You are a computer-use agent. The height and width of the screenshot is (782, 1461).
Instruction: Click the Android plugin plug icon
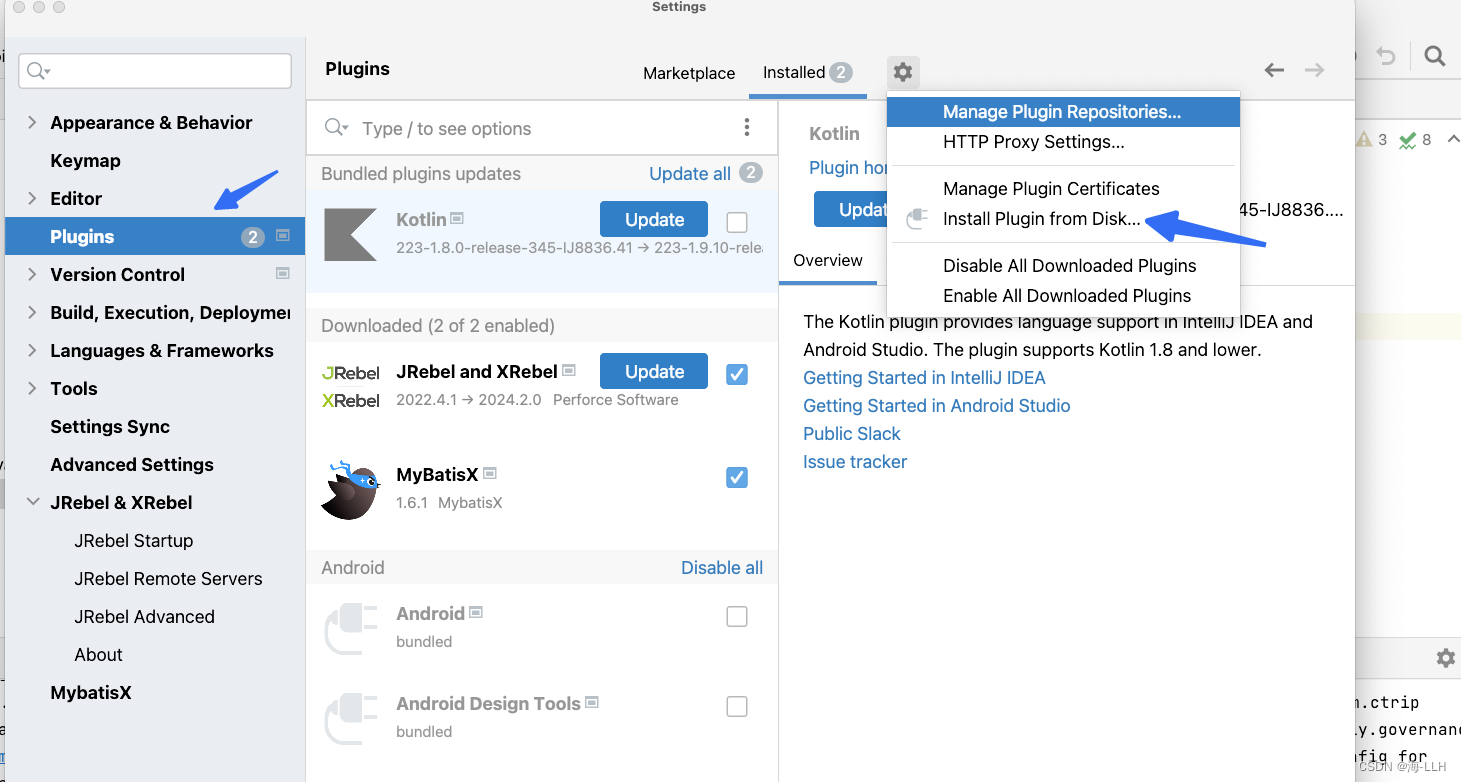pyautogui.click(x=350, y=628)
